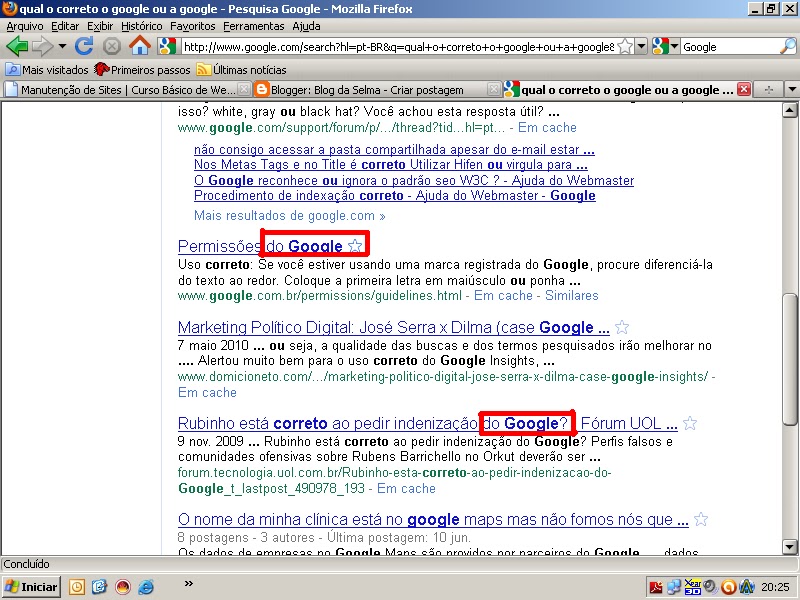Click the scrollbar down arrow
800x600 pixels.
tap(790, 546)
